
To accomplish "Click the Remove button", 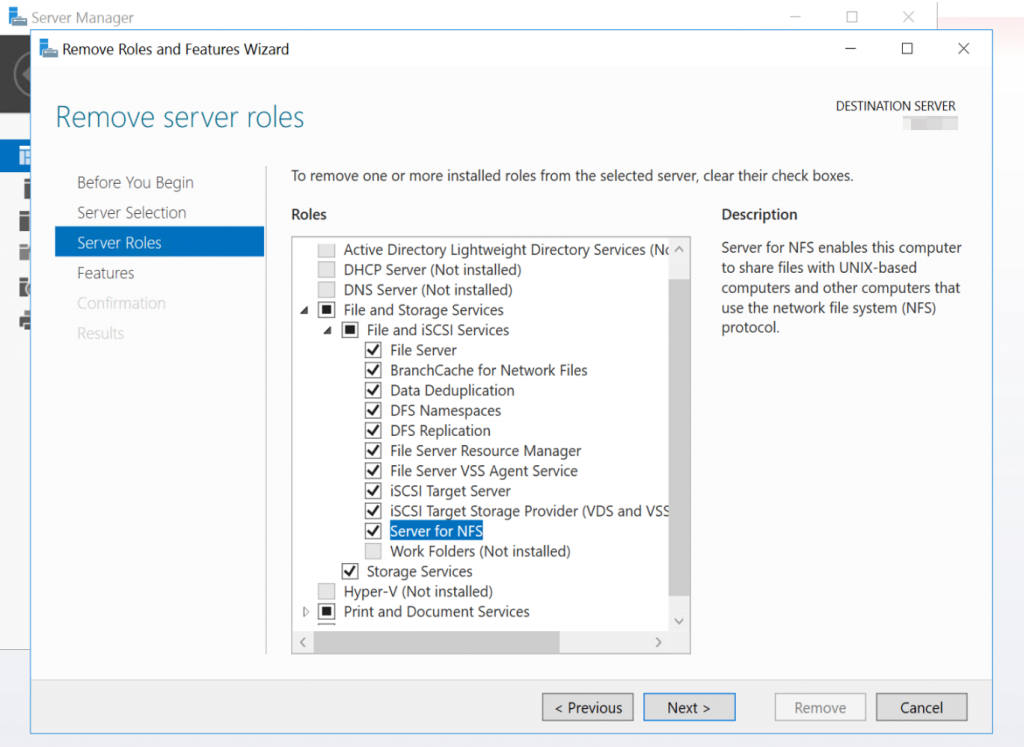I will (x=820, y=707).
